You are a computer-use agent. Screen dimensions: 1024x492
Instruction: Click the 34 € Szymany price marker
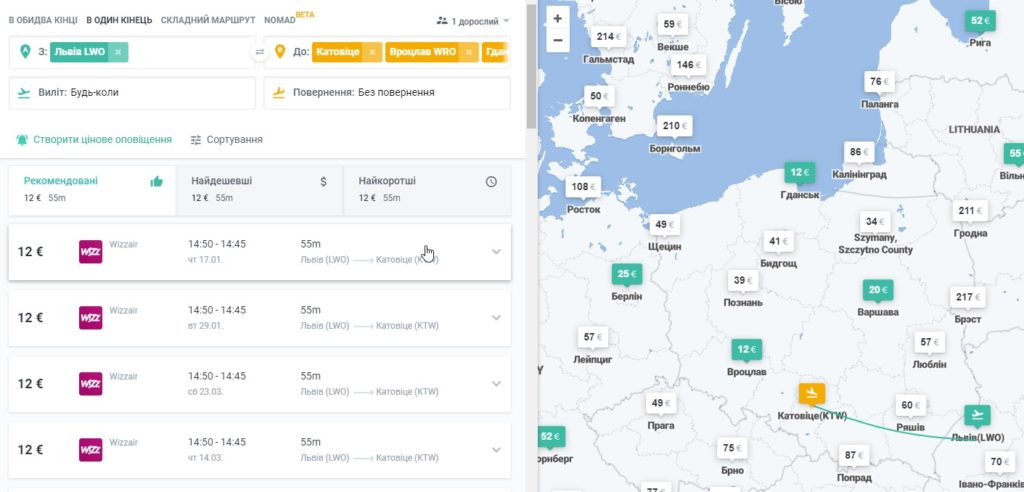[875, 222]
